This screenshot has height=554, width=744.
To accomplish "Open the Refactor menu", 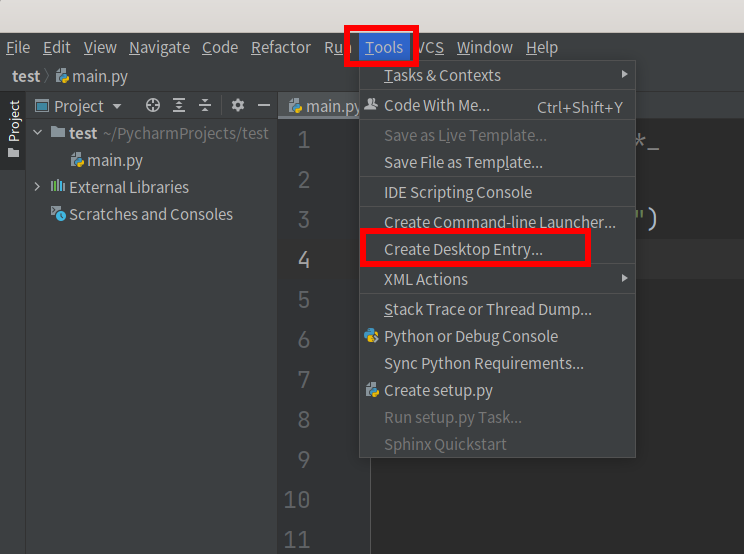I will coord(281,47).
